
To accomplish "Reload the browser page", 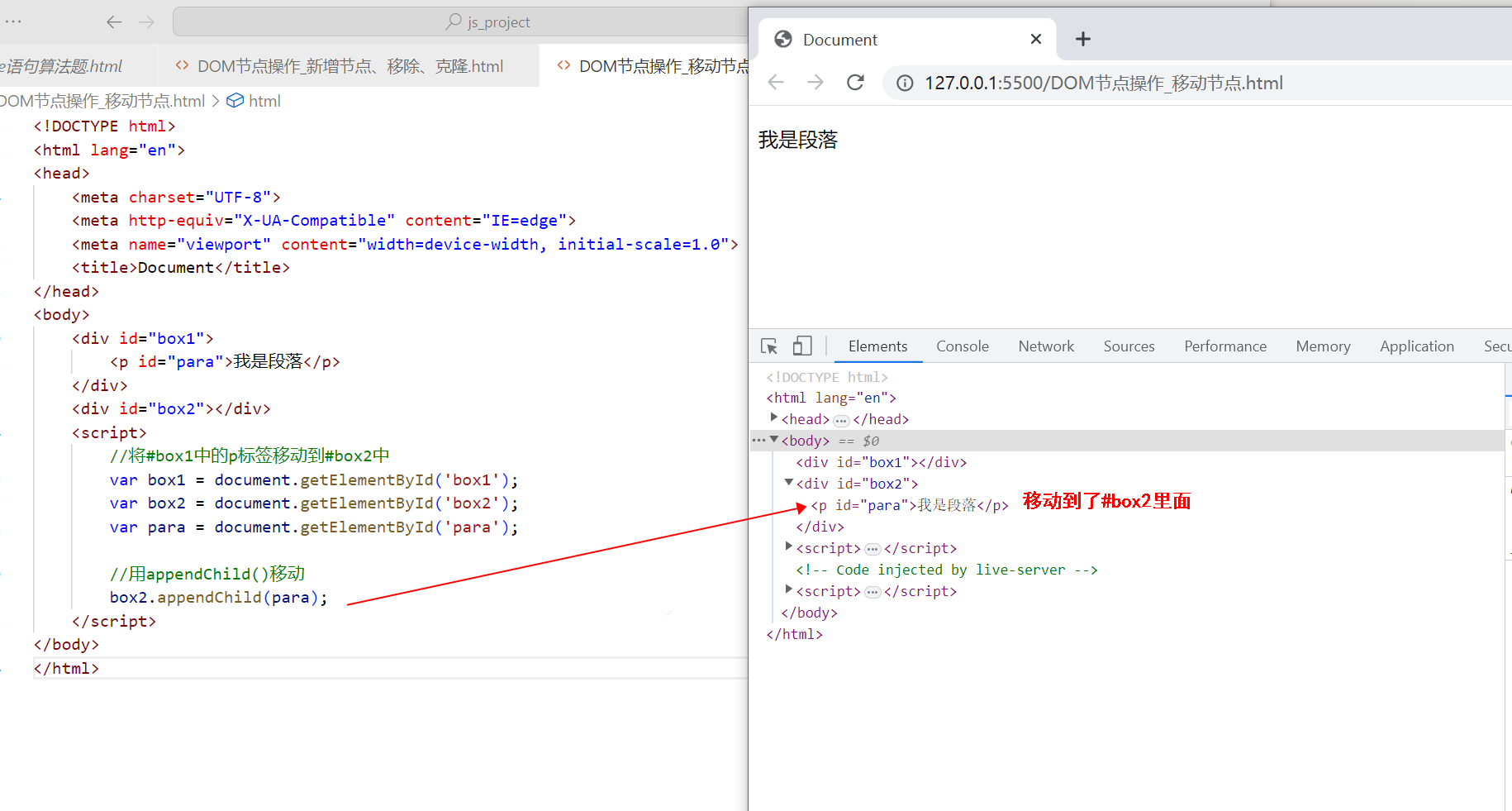I will tap(856, 83).
